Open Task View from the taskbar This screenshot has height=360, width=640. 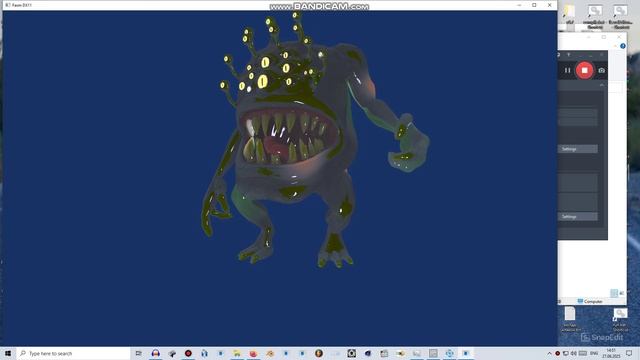click(139, 353)
